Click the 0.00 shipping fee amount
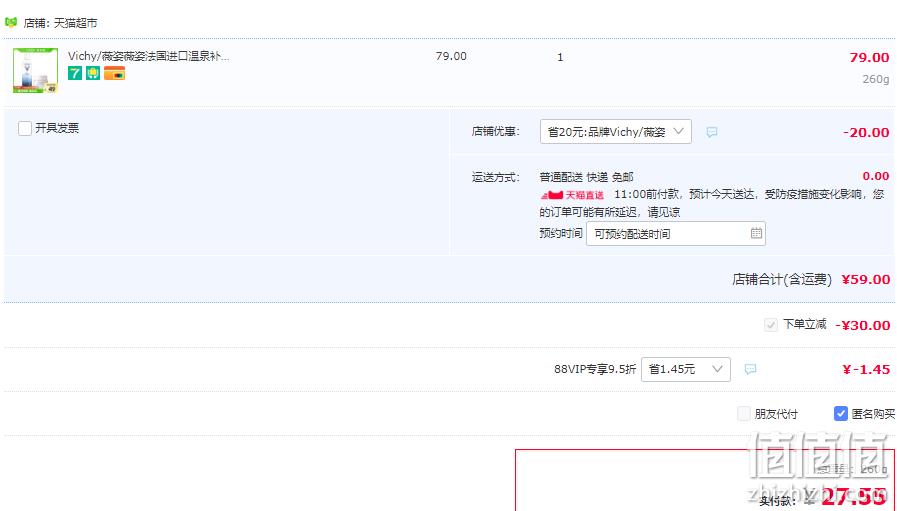This screenshot has width=897, height=511. [876, 176]
